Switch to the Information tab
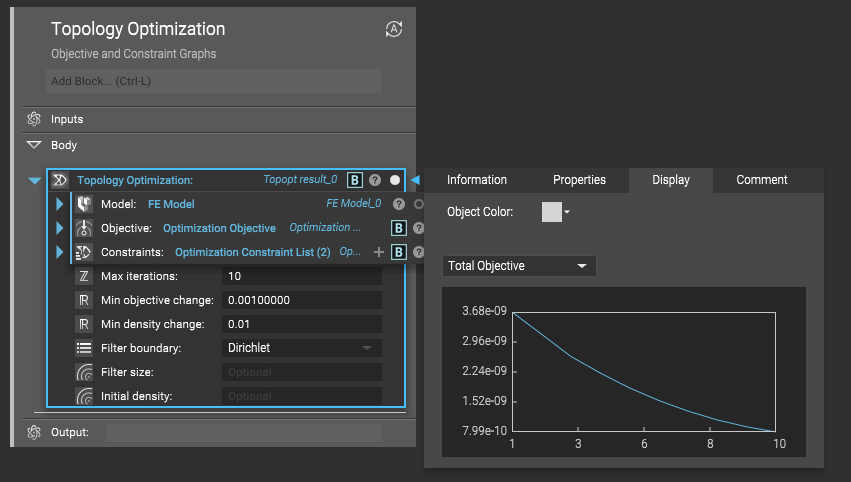 pyautogui.click(x=477, y=180)
